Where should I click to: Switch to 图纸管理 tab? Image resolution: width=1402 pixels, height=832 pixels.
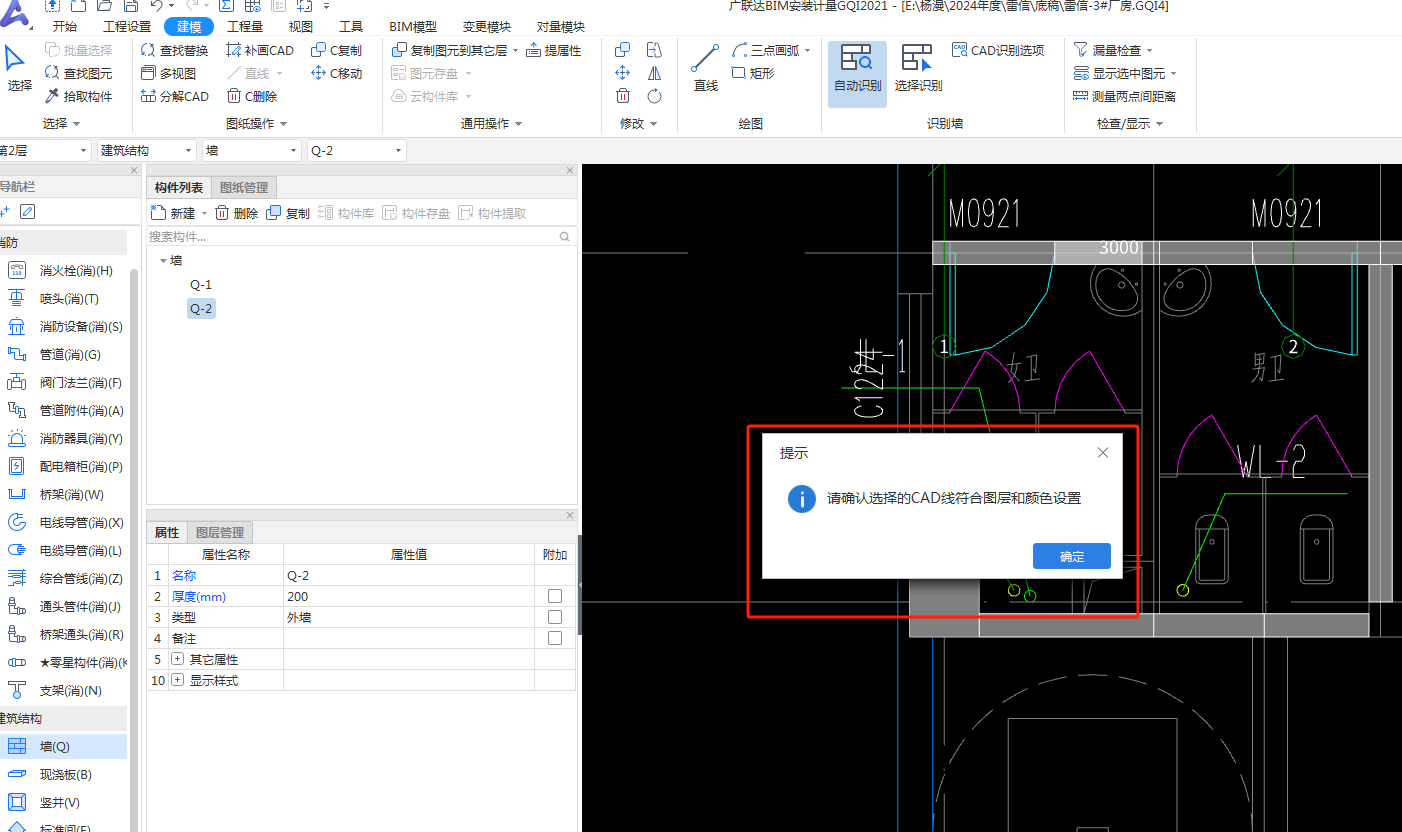click(244, 188)
